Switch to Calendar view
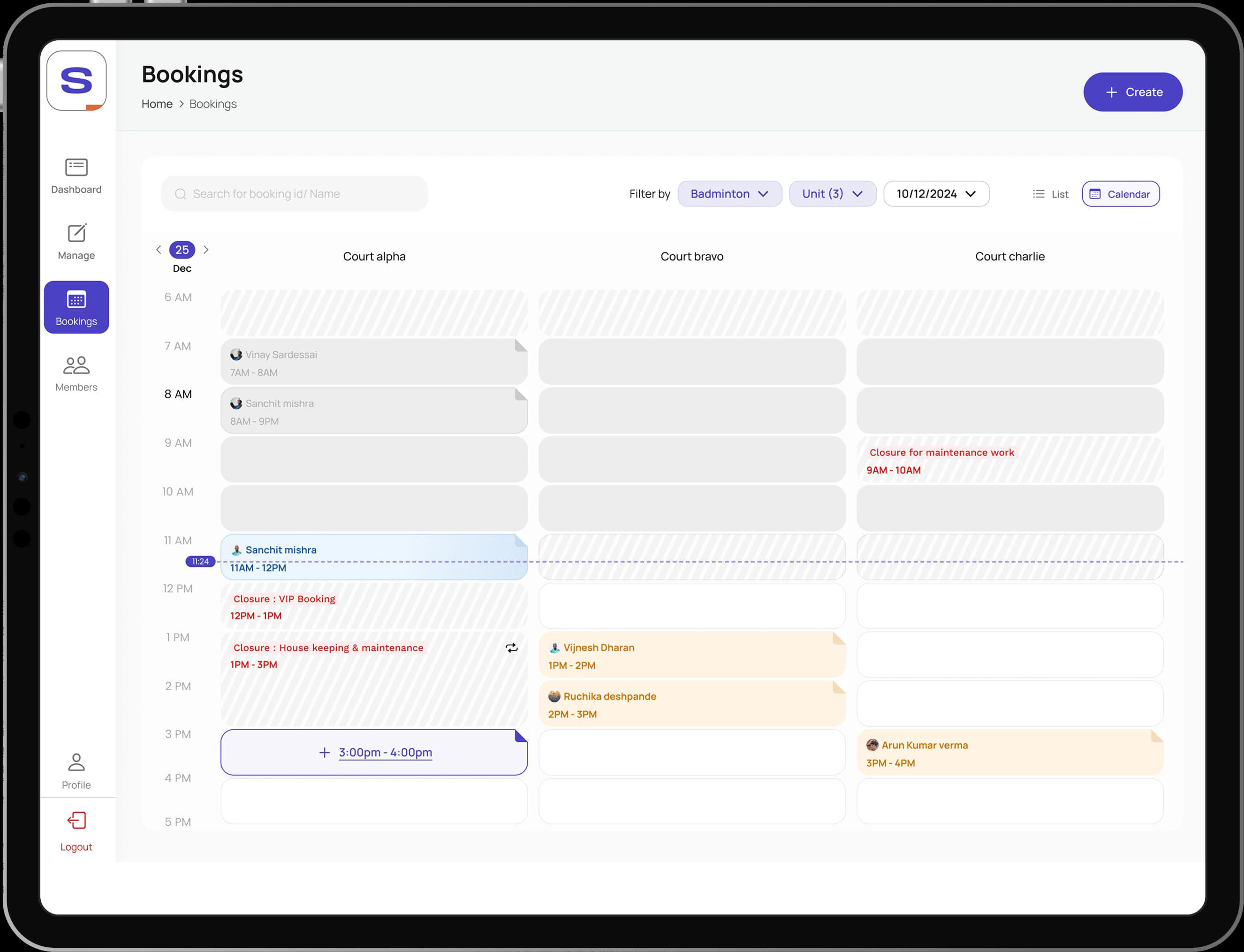Image resolution: width=1244 pixels, height=952 pixels. click(x=1120, y=194)
